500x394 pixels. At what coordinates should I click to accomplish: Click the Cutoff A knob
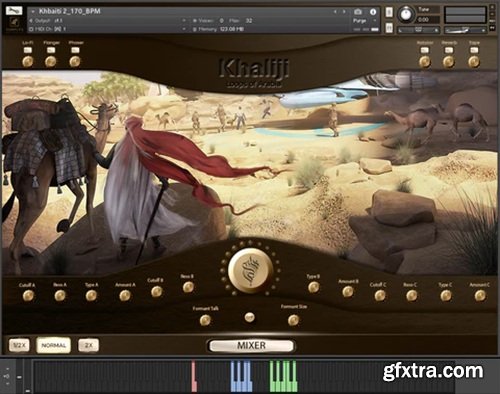point(28,296)
